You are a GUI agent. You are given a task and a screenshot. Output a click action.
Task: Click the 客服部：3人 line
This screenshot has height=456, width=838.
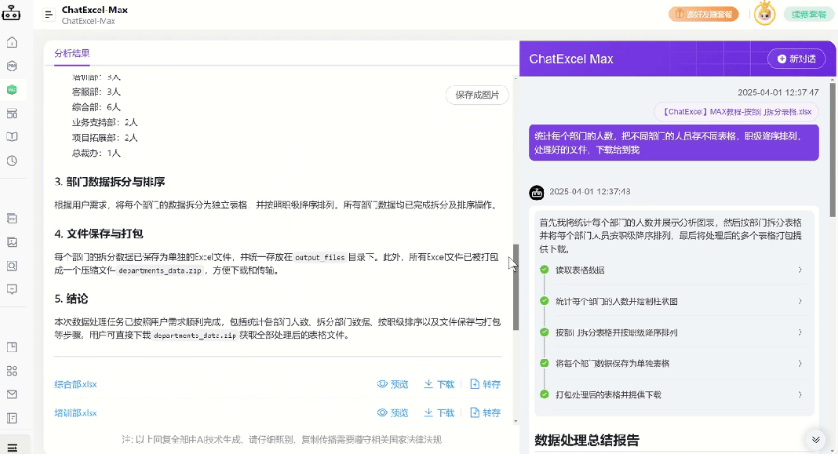96,92
